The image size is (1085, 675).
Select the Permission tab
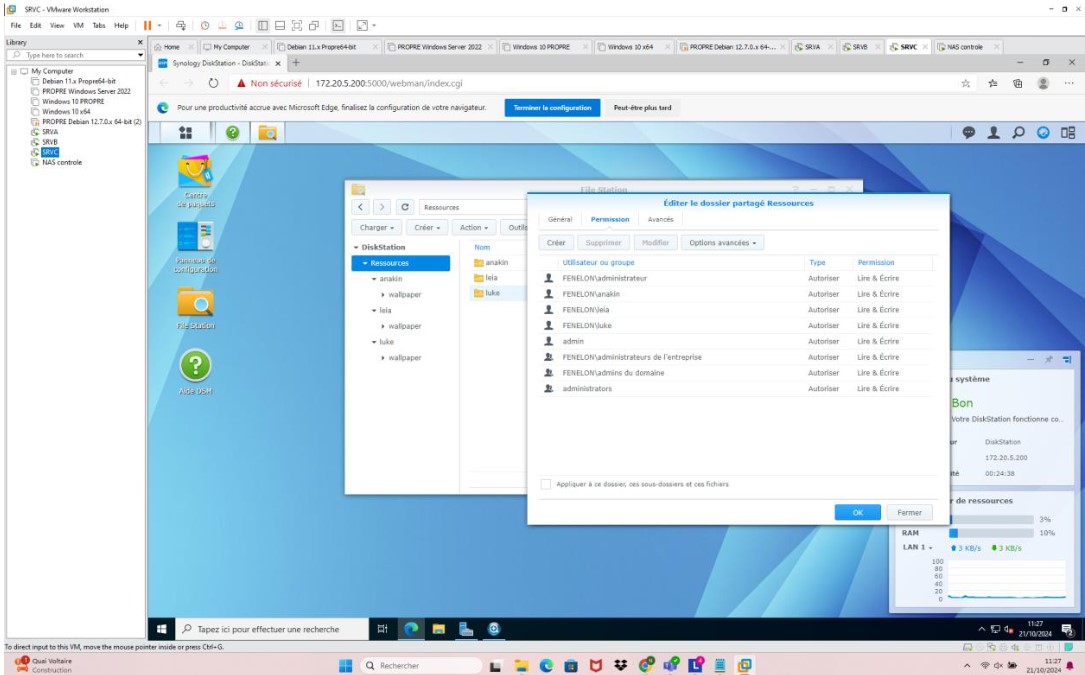pyautogui.click(x=610, y=219)
